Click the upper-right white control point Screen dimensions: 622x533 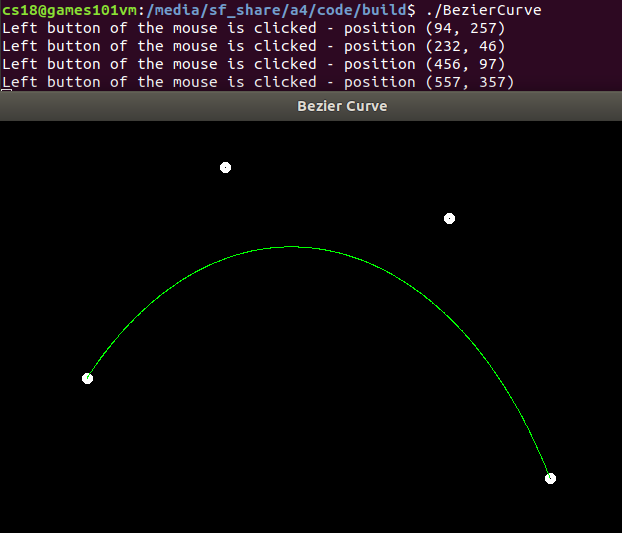point(449,219)
